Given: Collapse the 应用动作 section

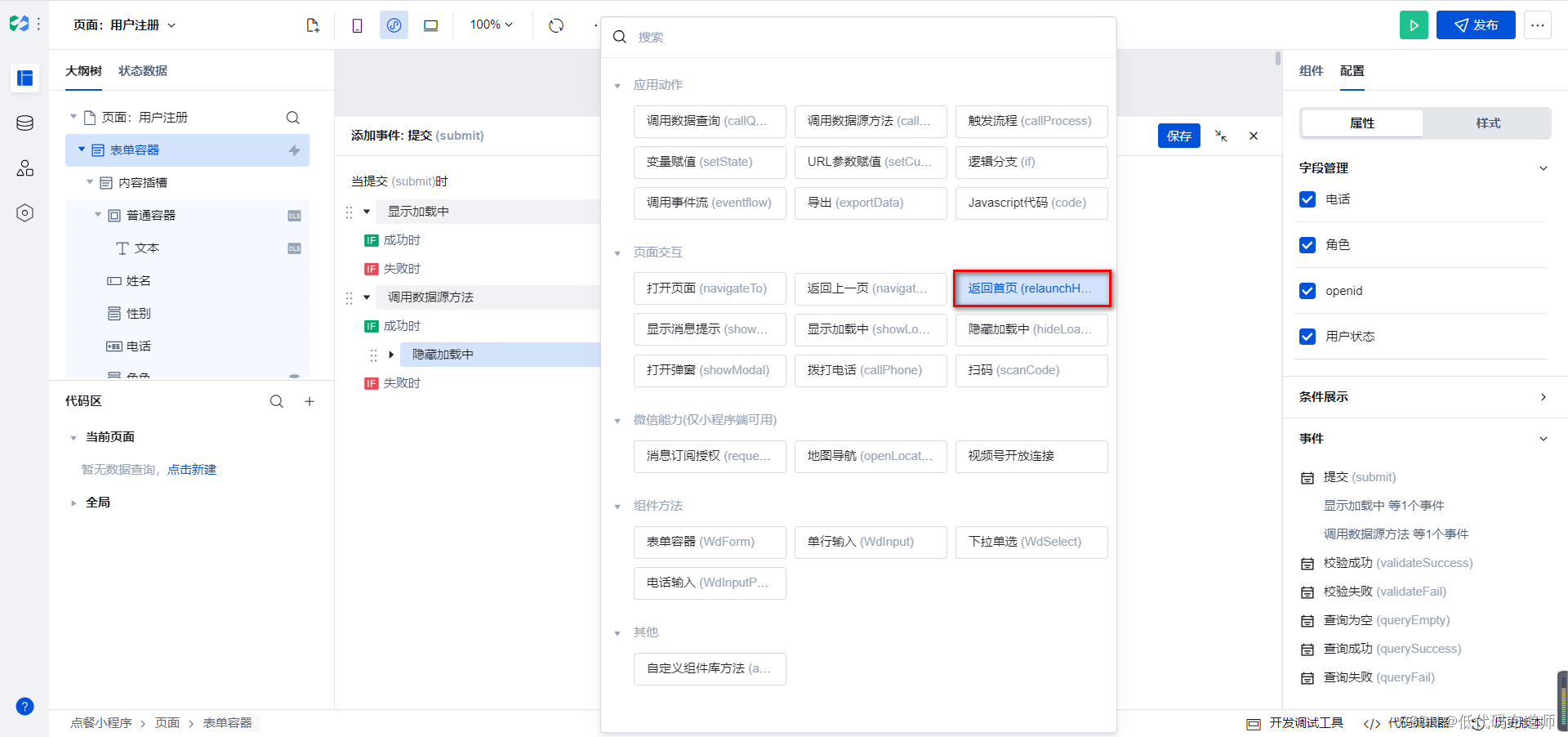Looking at the screenshot, I should point(617,86).
